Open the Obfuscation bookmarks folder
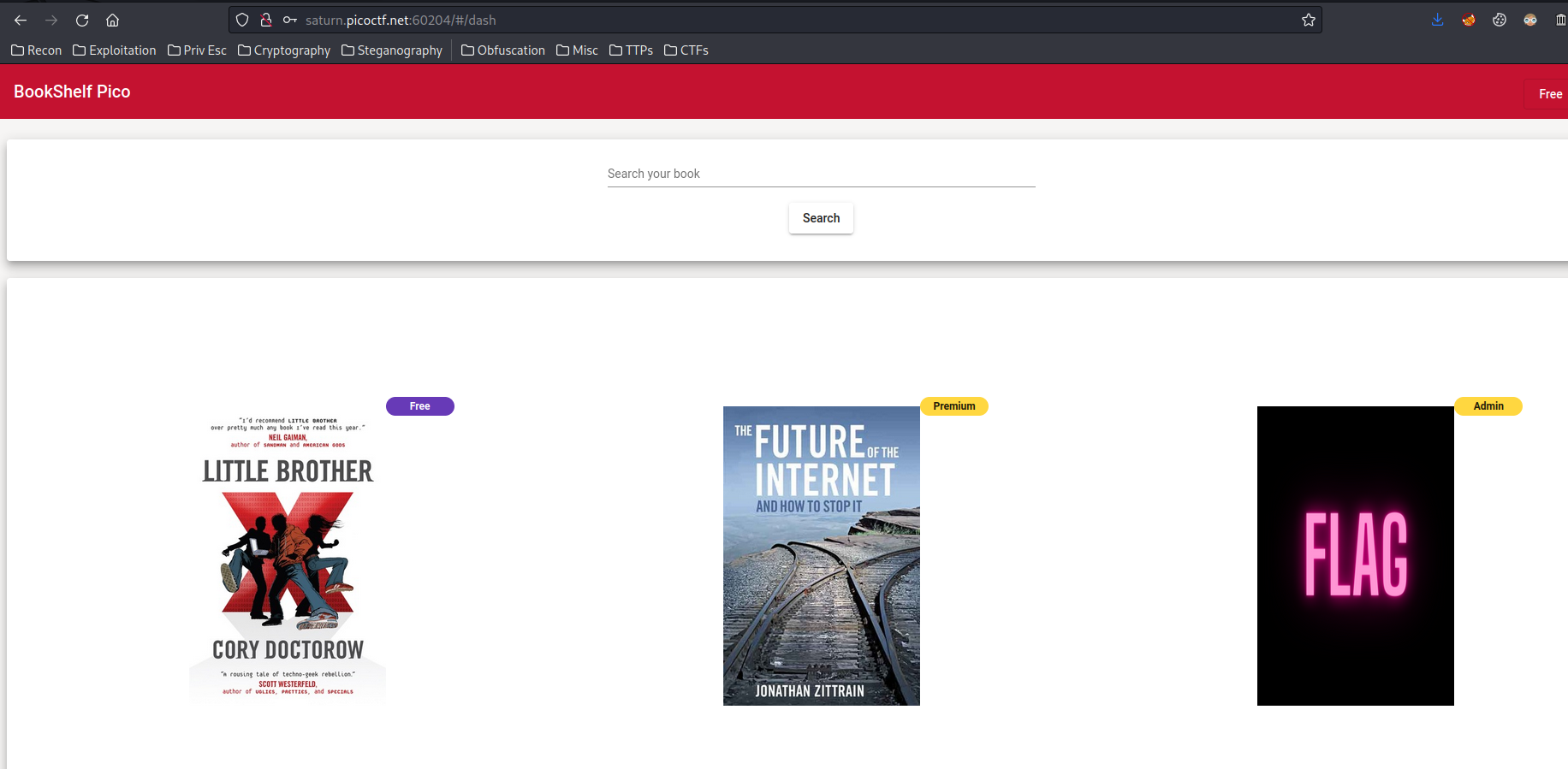Screen dimensions: 1568x769 503,50
